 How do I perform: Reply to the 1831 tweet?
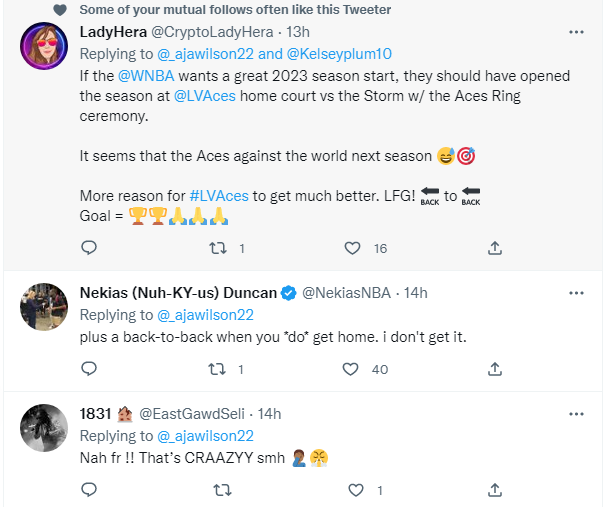click(x=89, y=490)
